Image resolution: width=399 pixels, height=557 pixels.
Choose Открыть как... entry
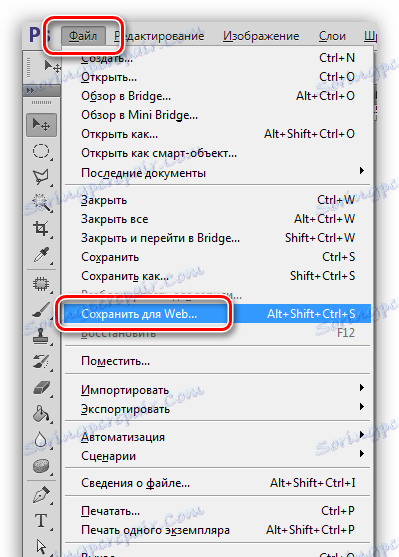pos(217,134)
